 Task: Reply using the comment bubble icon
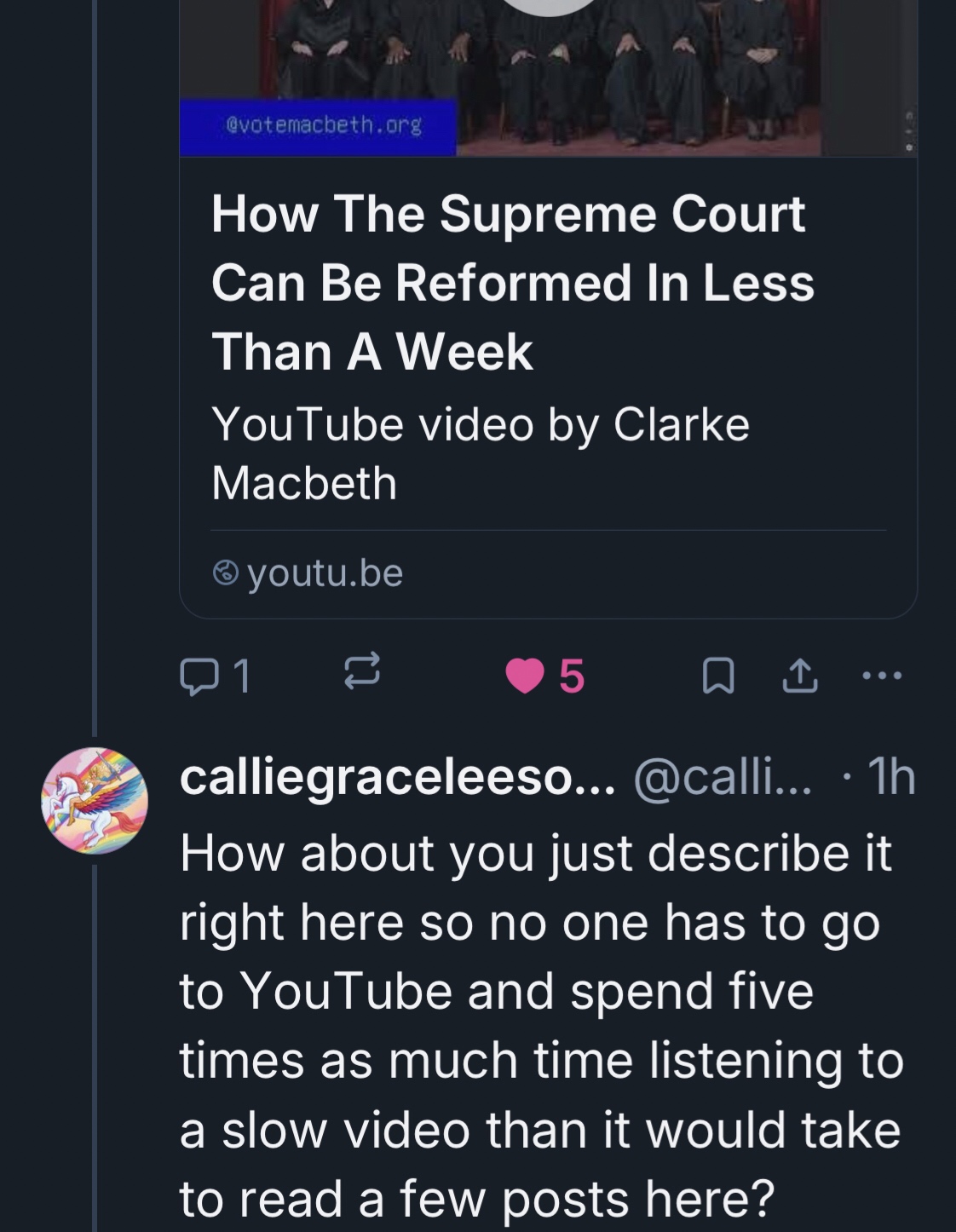tap(198, 676)
